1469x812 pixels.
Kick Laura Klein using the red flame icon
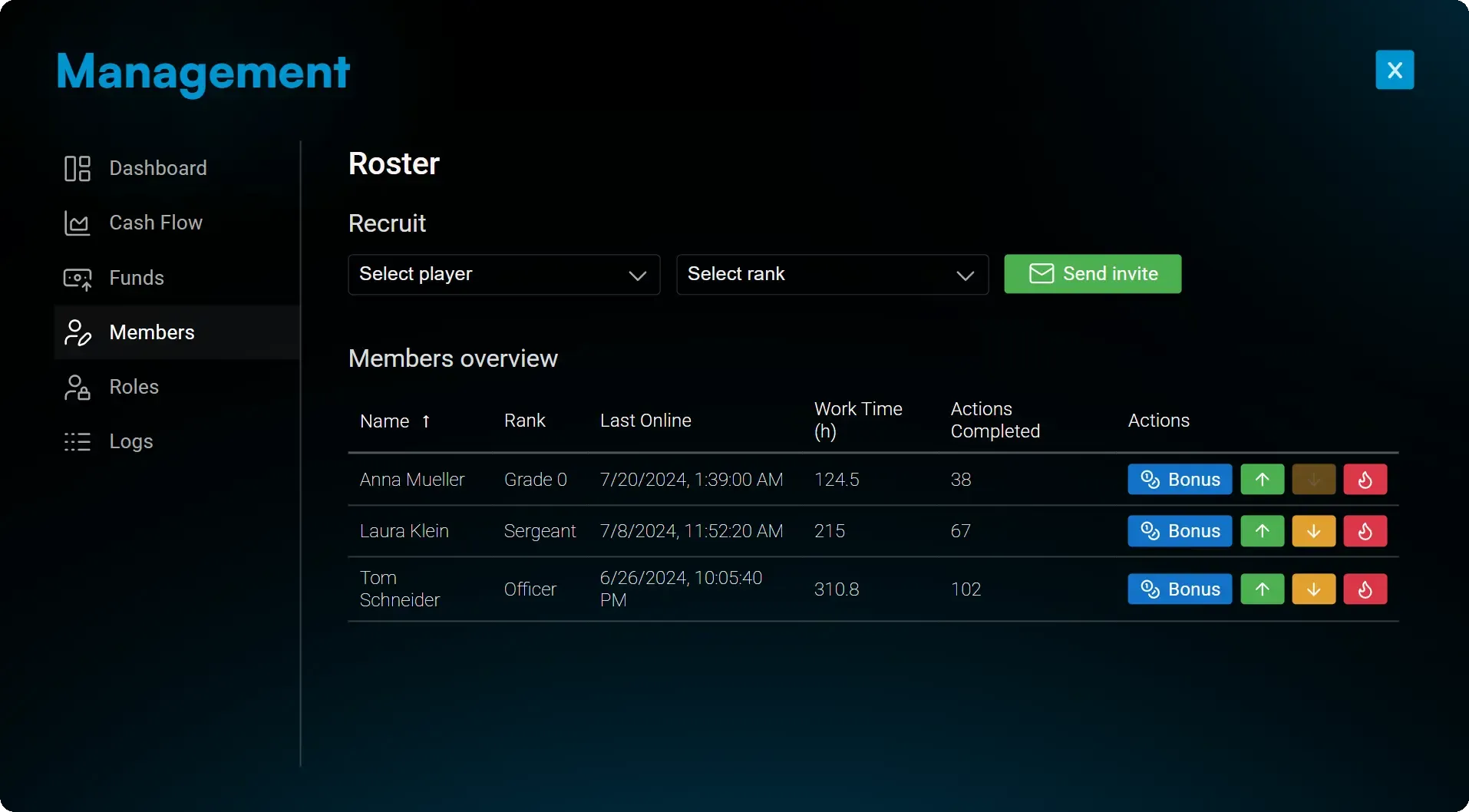1365,530
